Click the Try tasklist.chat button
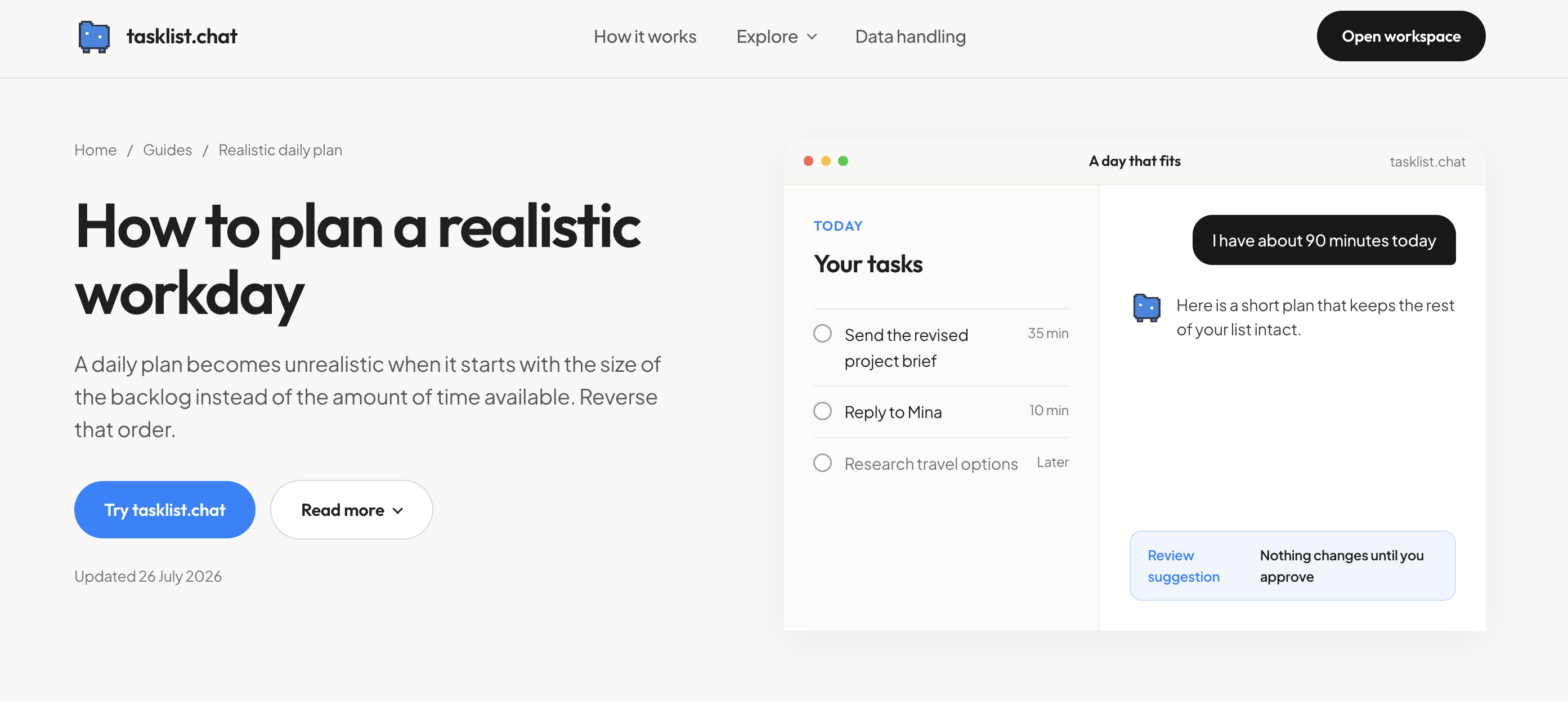The image size is (1568, 701). coord(164,509)
